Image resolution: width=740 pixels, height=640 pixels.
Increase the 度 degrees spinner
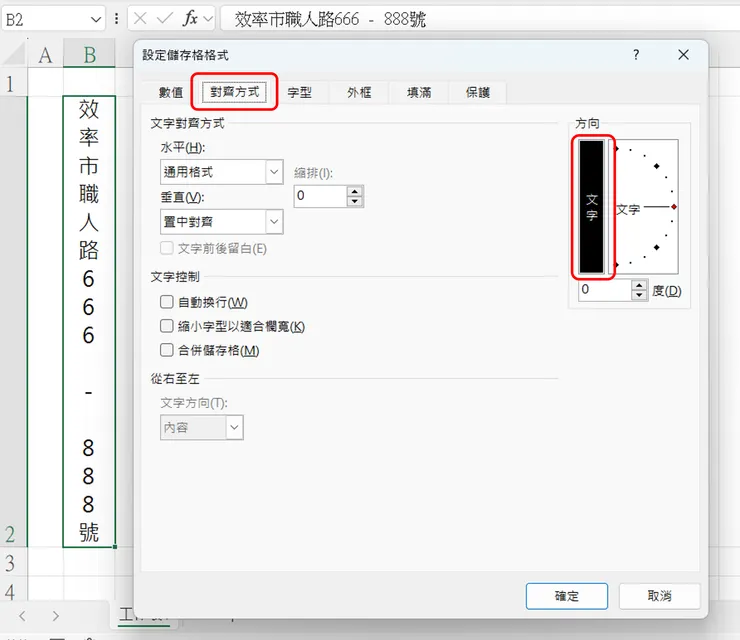[x=639, y=285]
